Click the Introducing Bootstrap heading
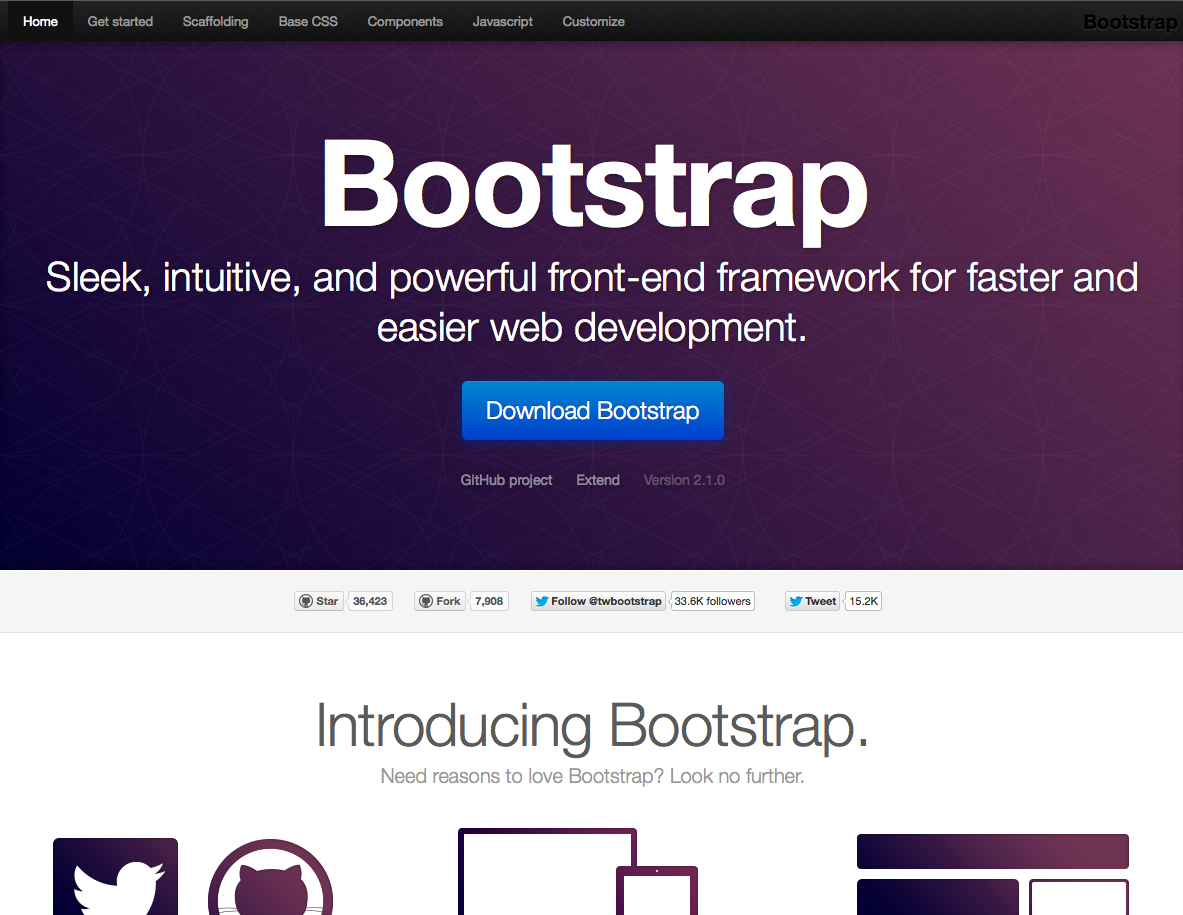1183x915 pixels. coord(592,726)
